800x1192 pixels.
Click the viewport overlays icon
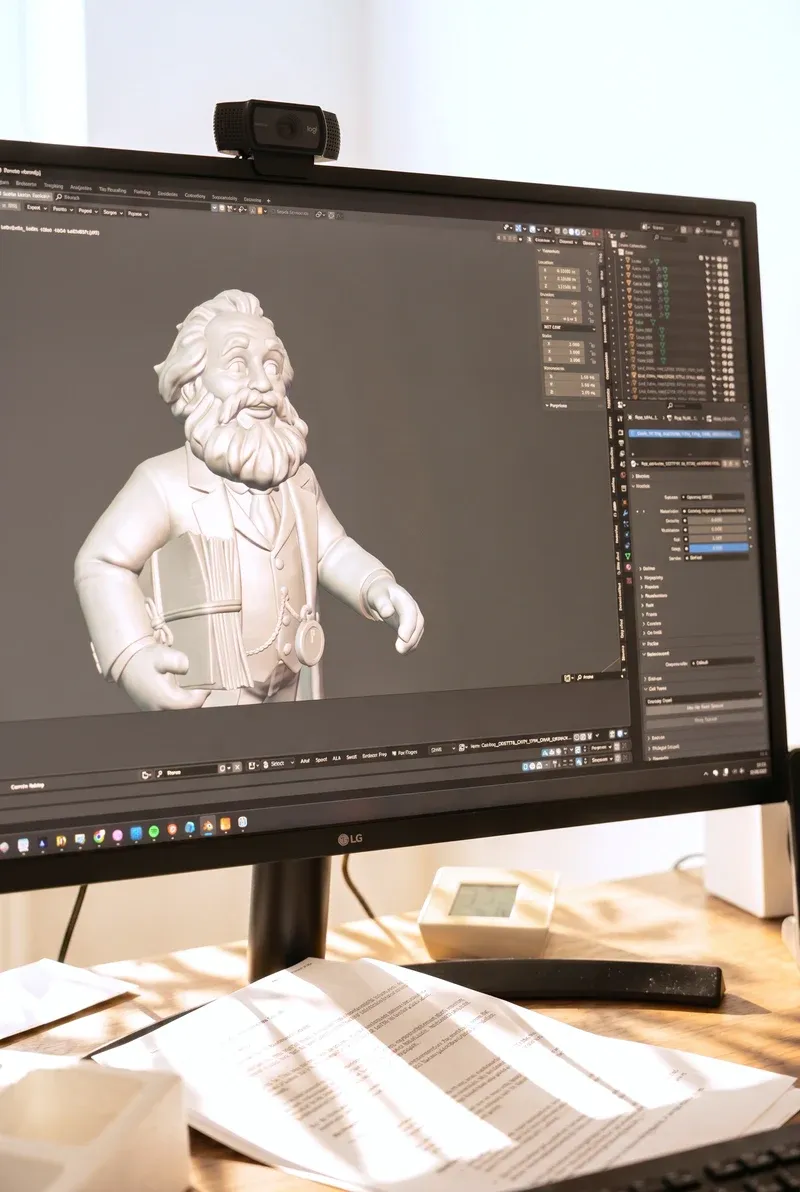pos(532,230)
